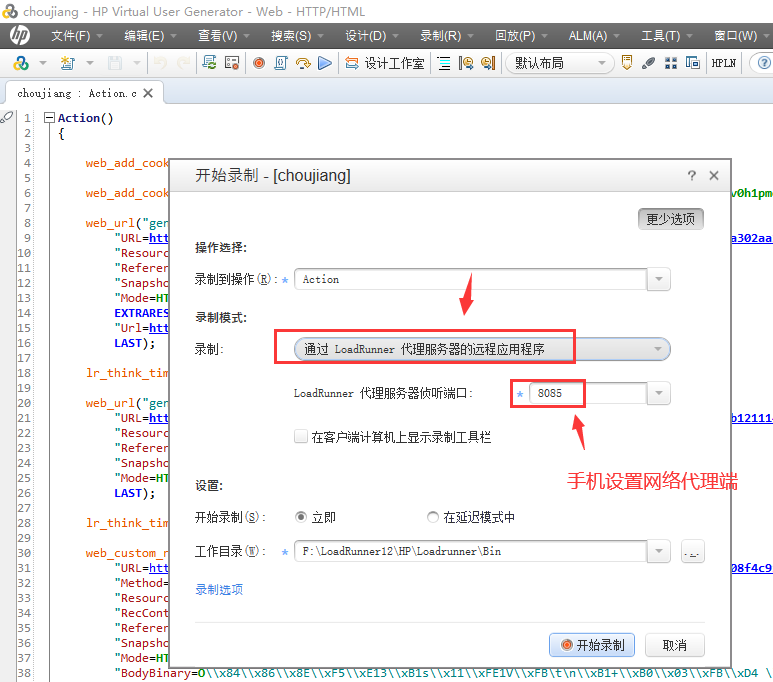Open the 工具(T) menu
This screenshot has width=773, height=682.
coord(667,36)
